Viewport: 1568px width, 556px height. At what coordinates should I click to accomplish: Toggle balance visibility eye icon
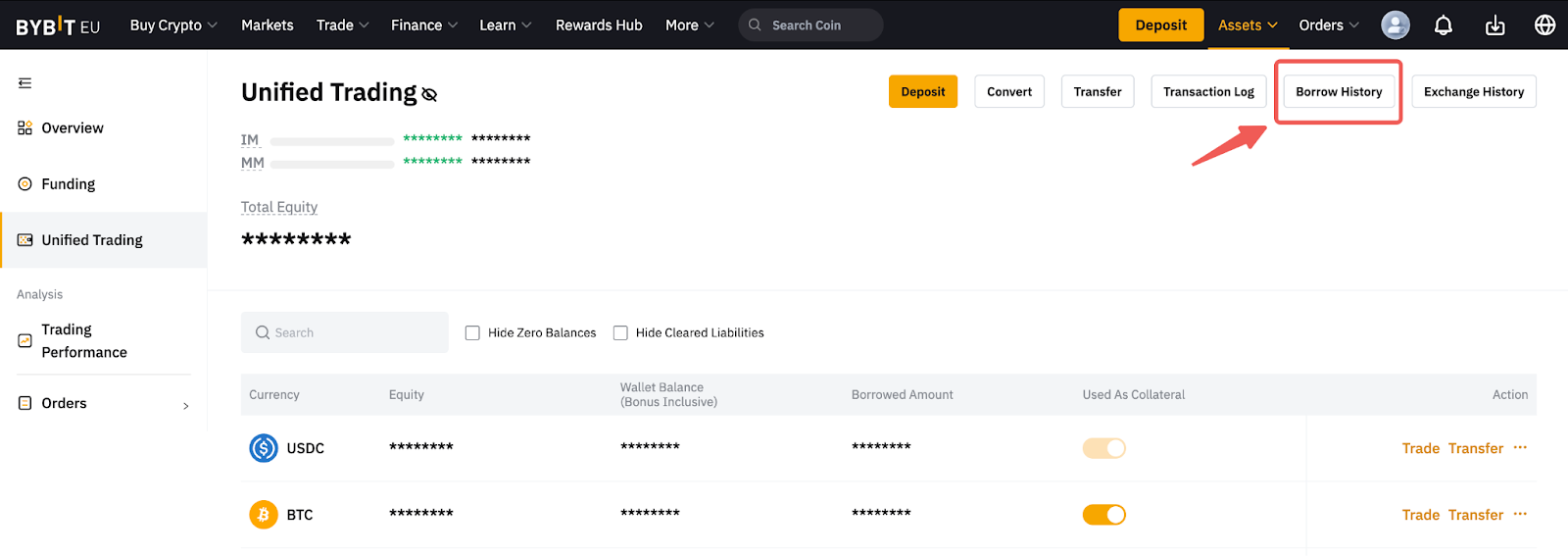(429, 95)
